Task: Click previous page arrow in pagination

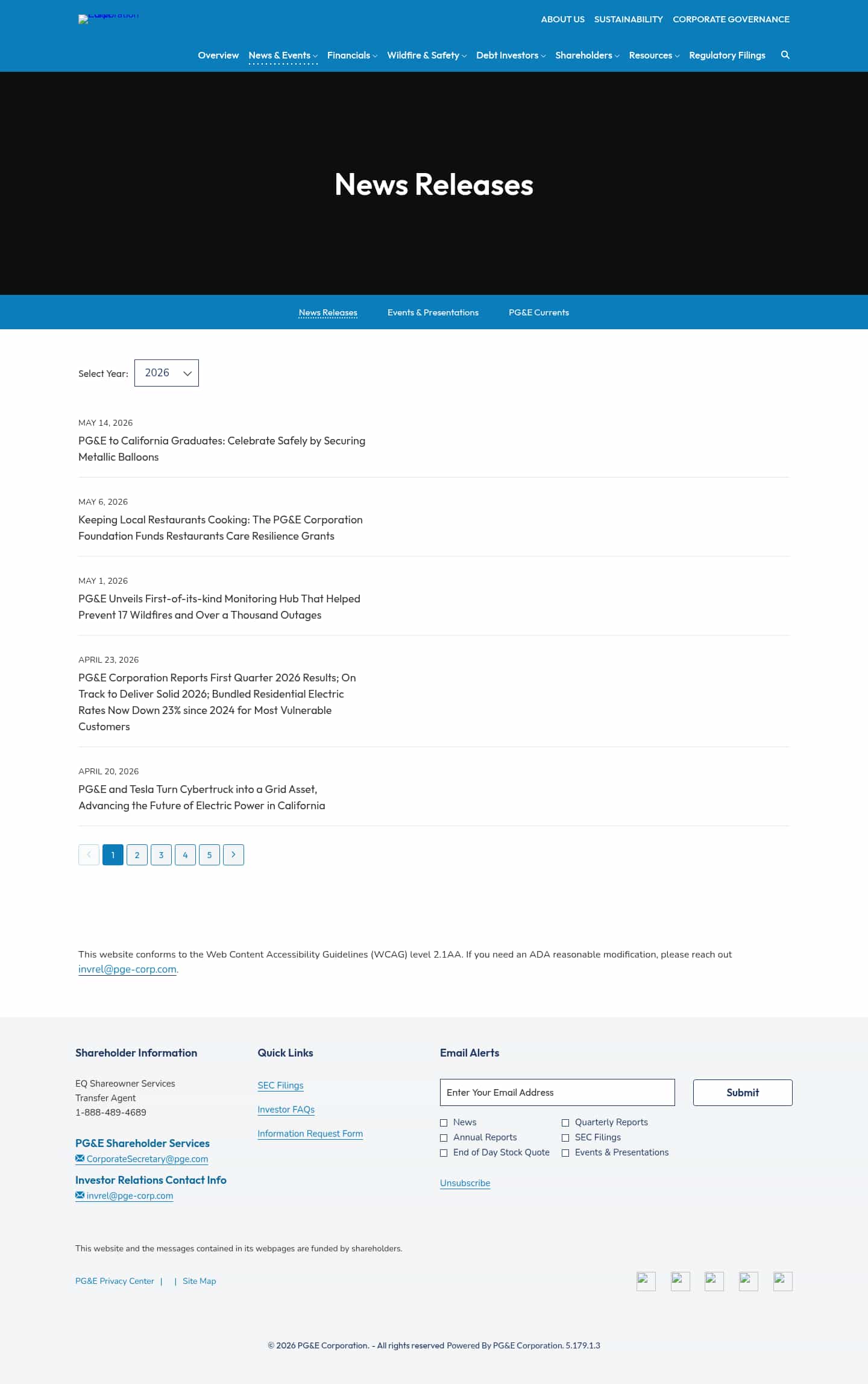Action: pyautogui.click(x=89, y=855)
